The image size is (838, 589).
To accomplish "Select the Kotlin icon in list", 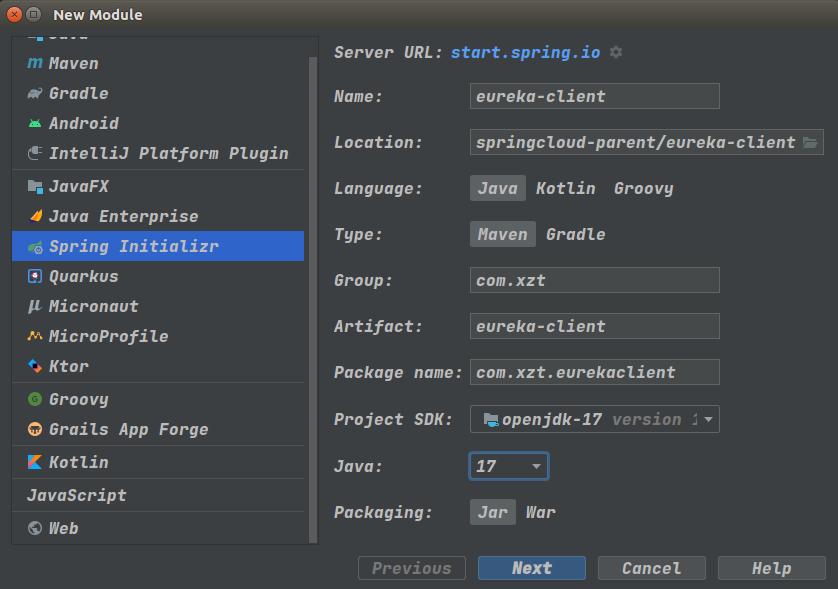I will click(x=35, y=462).
